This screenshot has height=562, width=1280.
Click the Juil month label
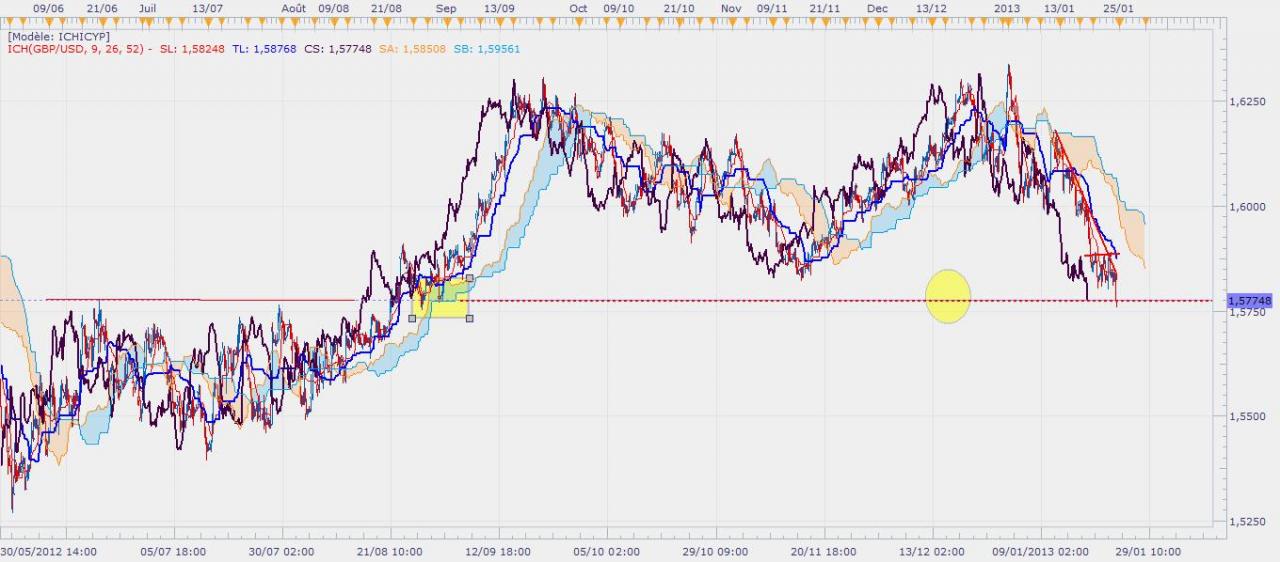(146, 7)
